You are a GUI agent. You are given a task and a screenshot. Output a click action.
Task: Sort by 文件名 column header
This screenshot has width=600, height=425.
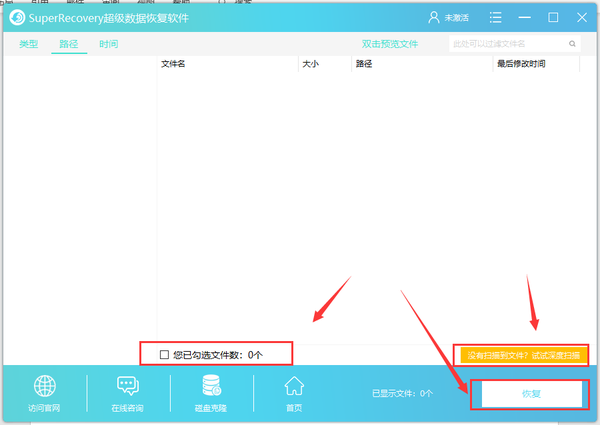(x=228, y=64)
